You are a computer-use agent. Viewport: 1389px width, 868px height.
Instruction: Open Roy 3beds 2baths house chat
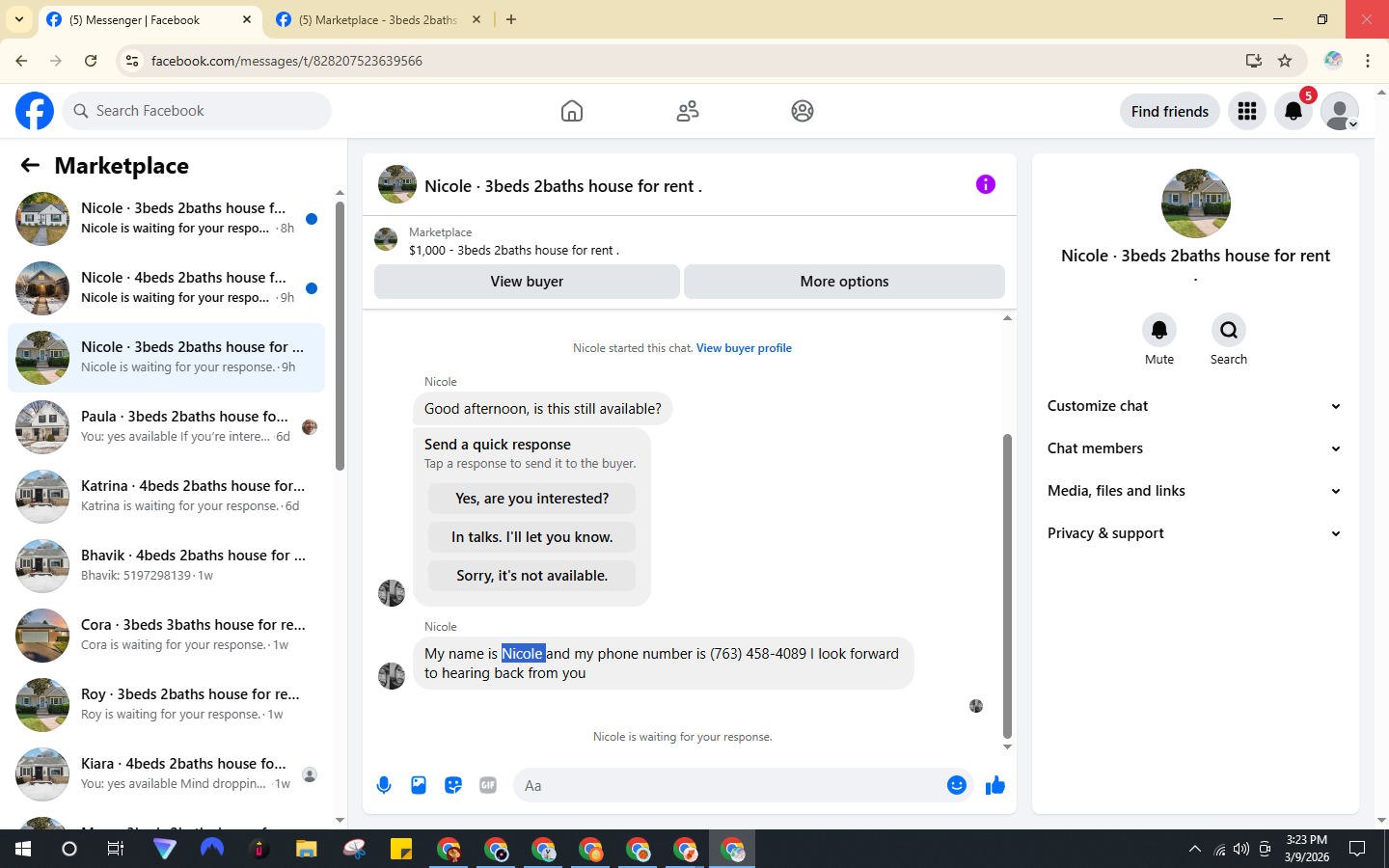[166, 704]
